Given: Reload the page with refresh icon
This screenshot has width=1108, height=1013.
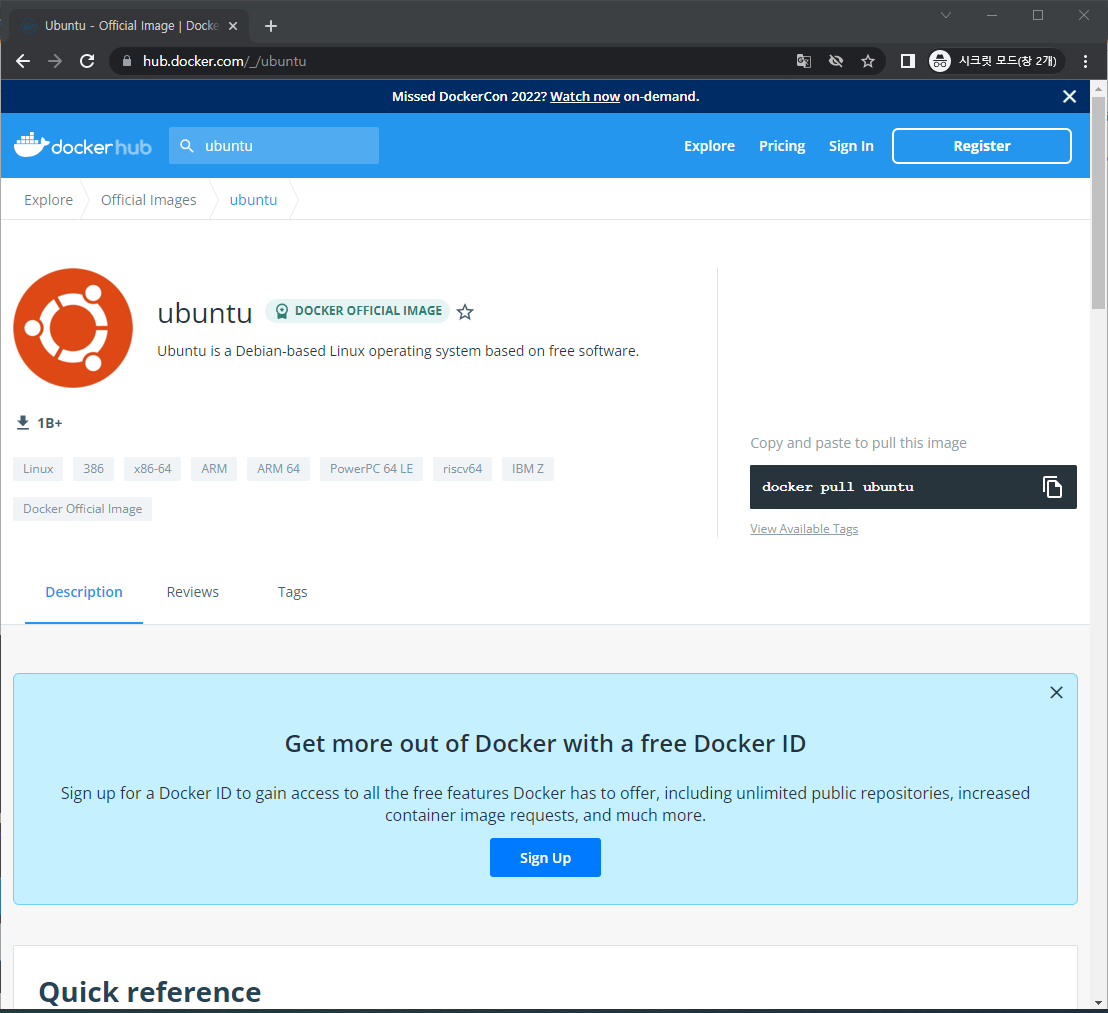Looking at the screenshot, I should coord(87,61).
